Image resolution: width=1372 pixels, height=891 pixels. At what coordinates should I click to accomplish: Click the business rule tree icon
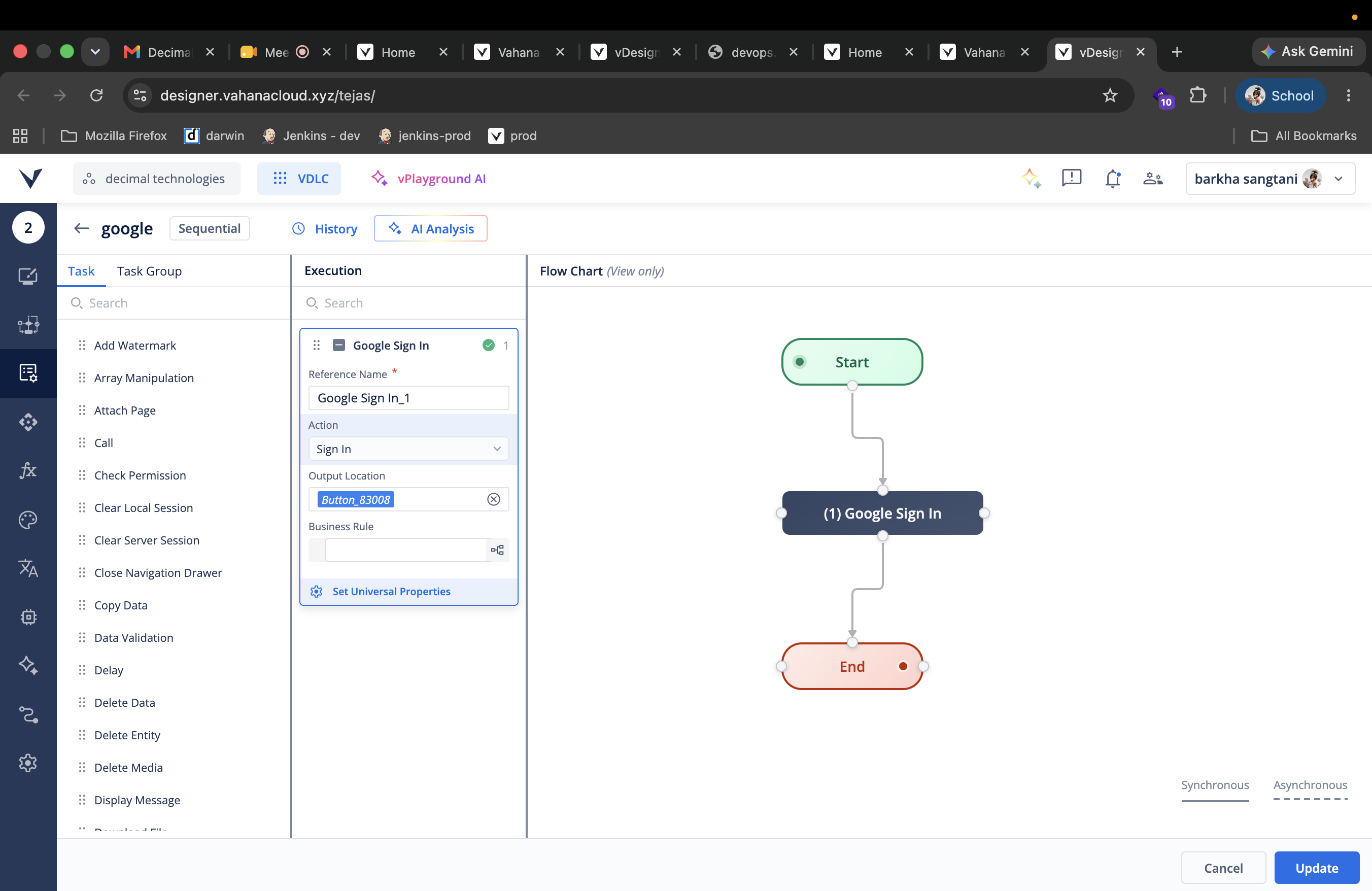(497, 550)
